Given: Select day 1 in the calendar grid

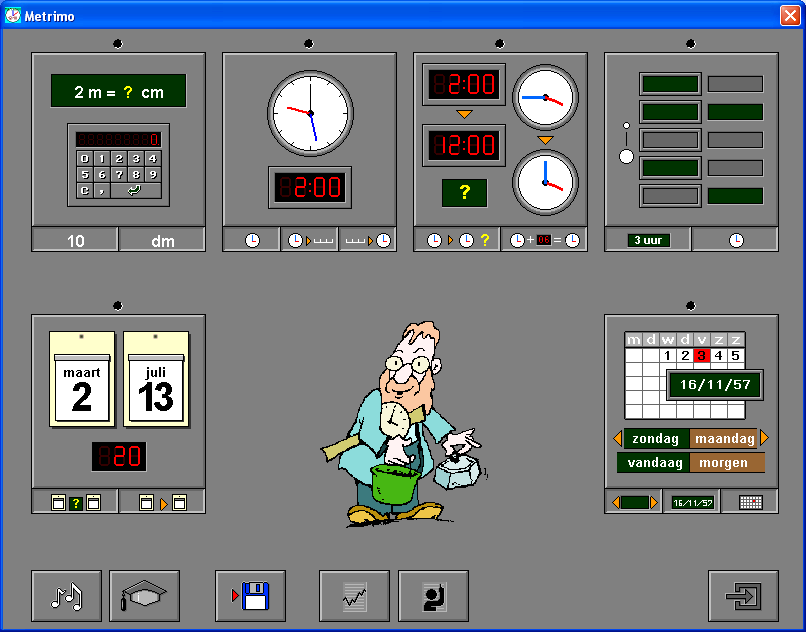Looking at the screenshot, I should [668, 355].
